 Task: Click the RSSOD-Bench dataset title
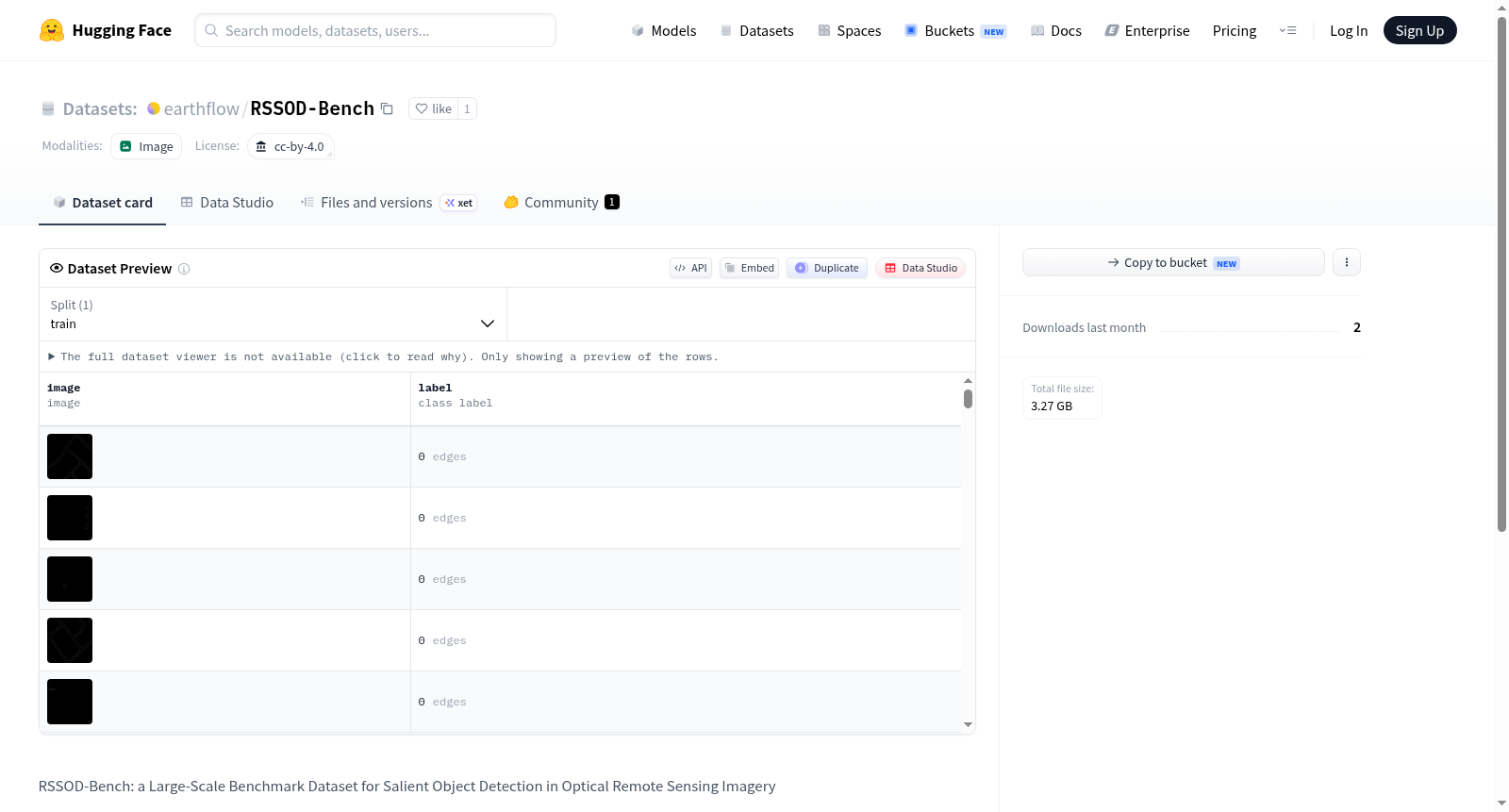tap(312, 108)
